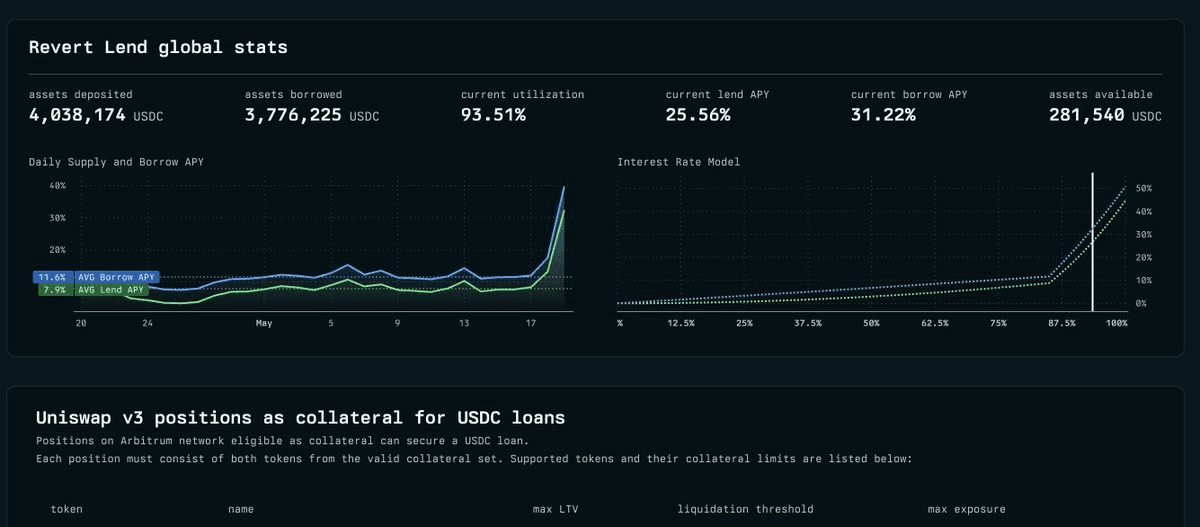Click the 'Uniswap v3 positions as collateral' heading
The image size is (1200, 527).
[300, 418]
